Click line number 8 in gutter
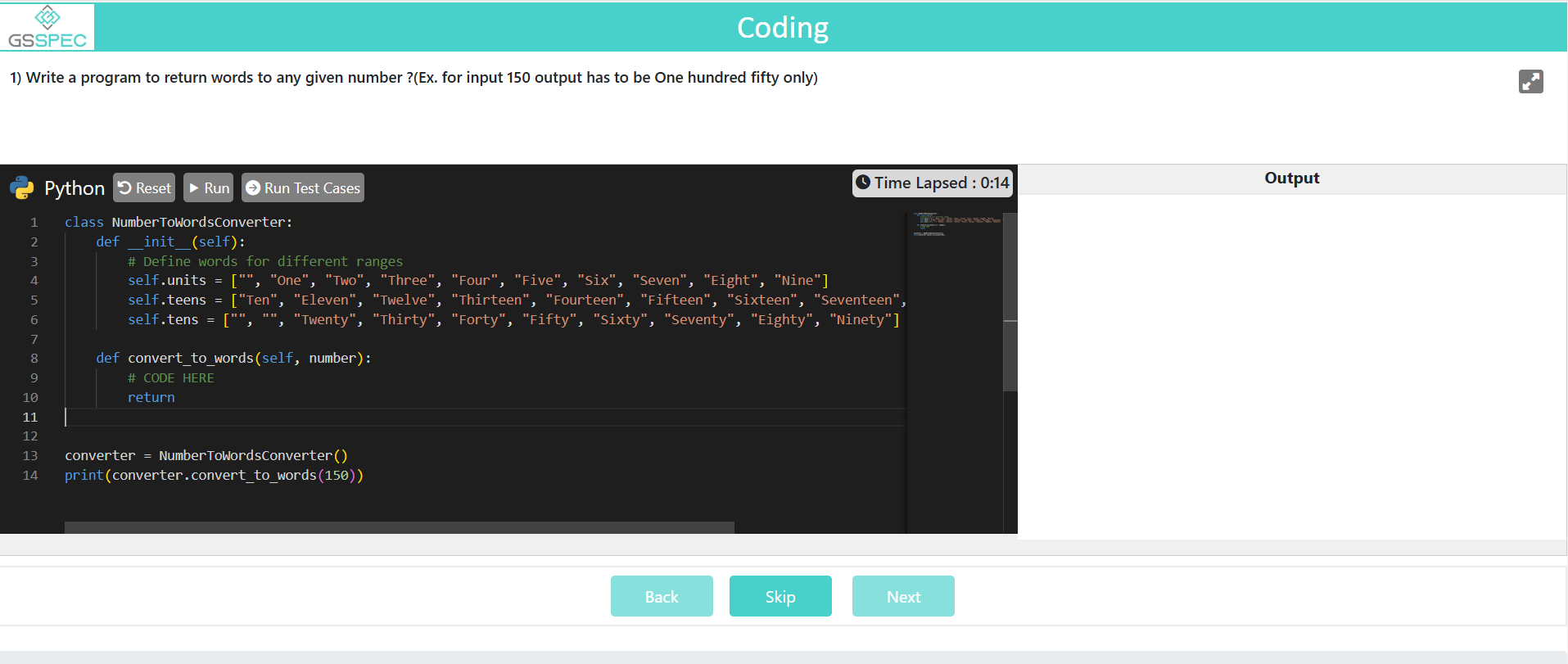The width and height of the screenshot is (1568, 664). coord(34,358)
